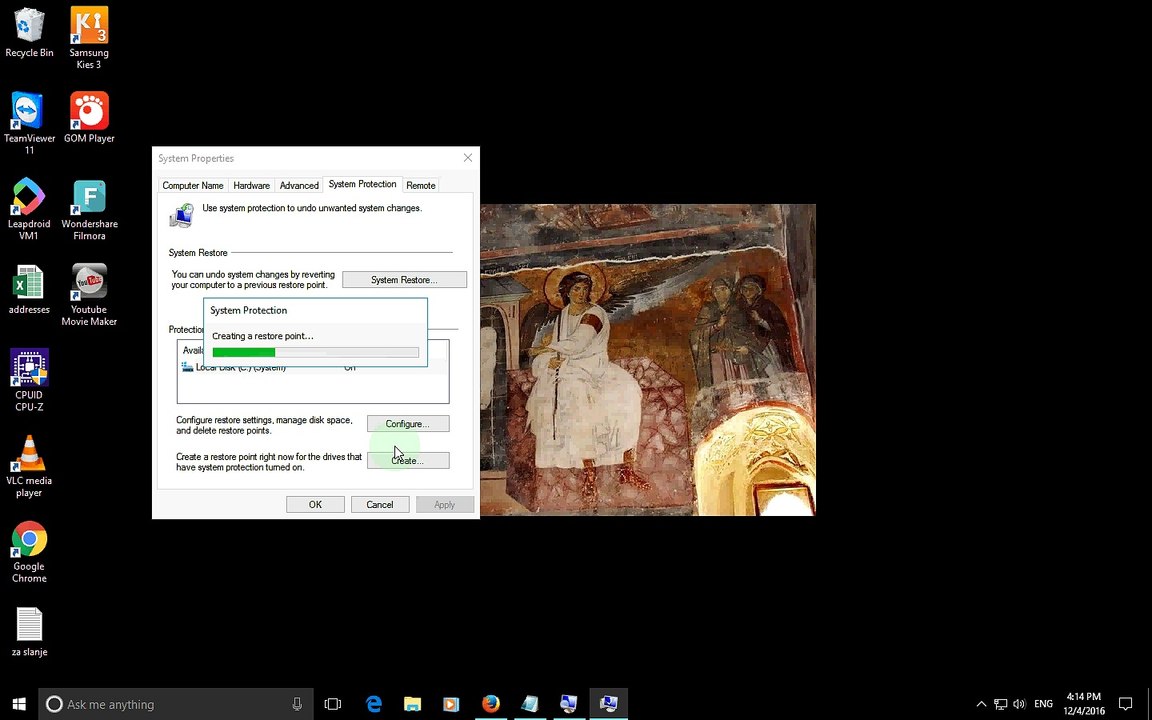1152x720 pixels.
Task: Open Task View from taskbar
Action: click(x=333, y=704)
